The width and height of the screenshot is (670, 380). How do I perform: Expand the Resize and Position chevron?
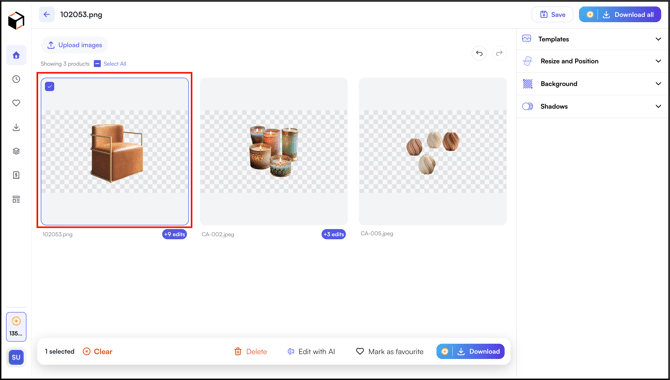point(658,61)
